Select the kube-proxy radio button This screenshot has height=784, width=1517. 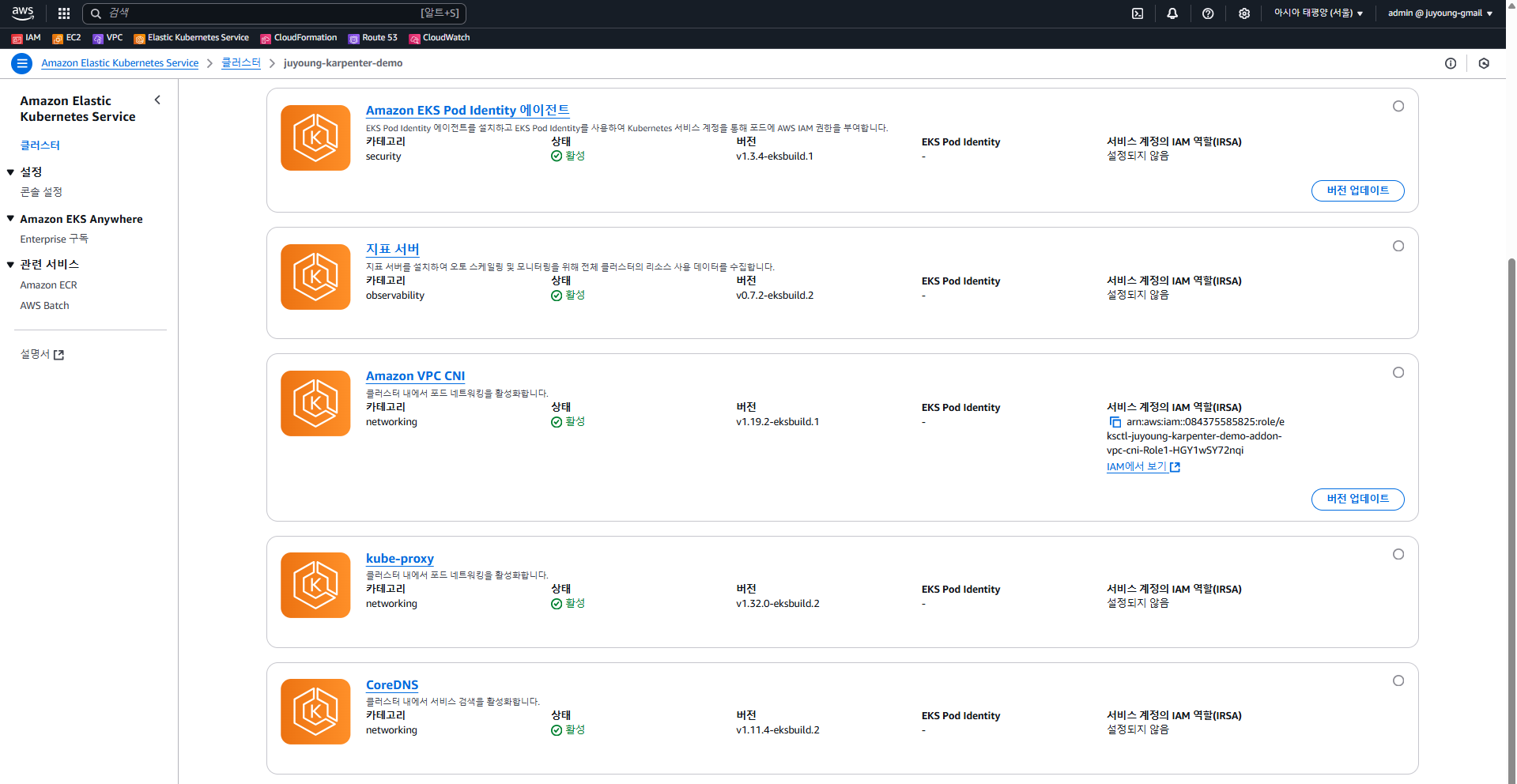[x=1398, y=554]
